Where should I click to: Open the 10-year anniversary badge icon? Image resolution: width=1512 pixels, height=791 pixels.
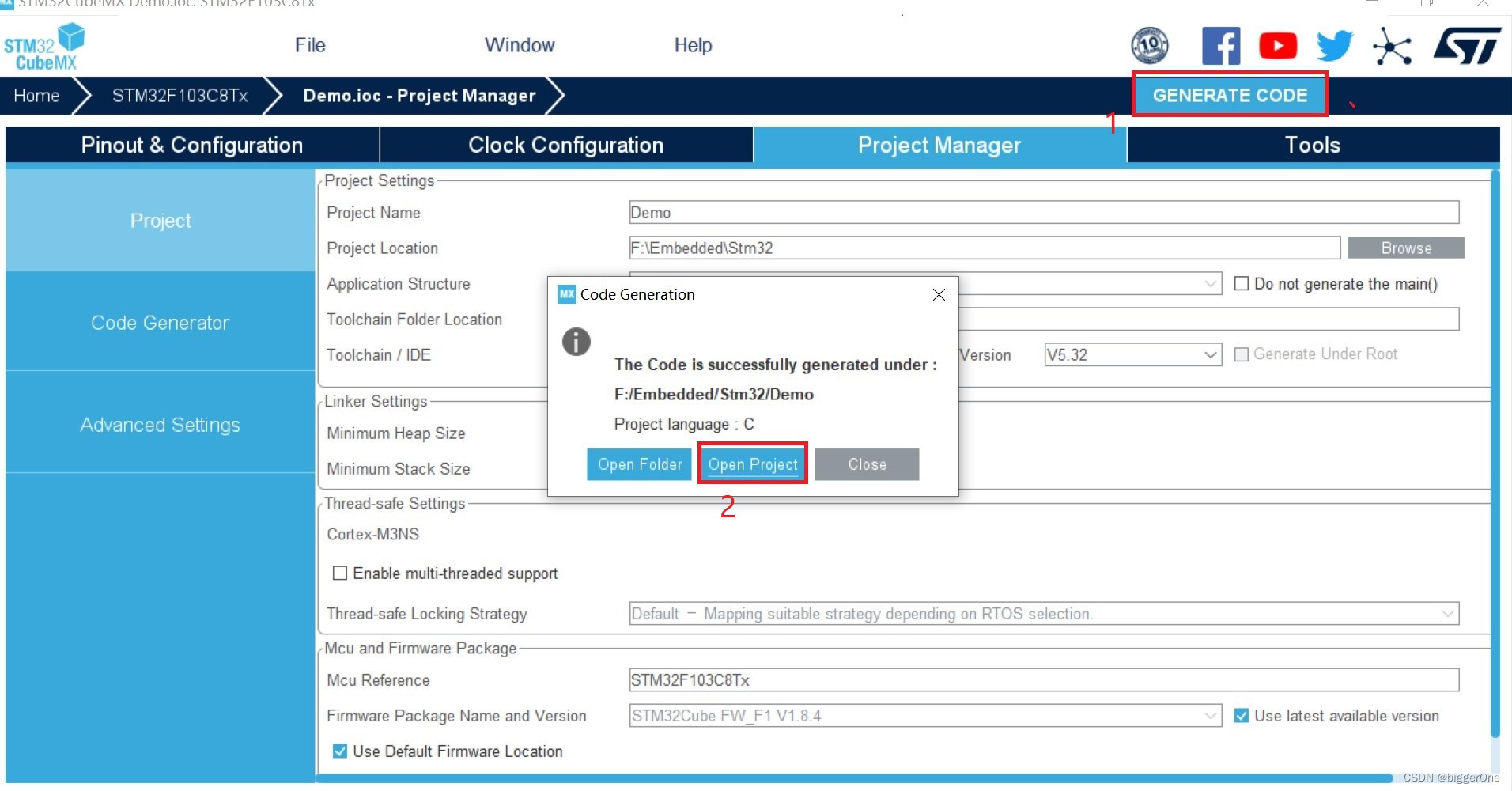pyautogui.click(x=1150, y=45)
